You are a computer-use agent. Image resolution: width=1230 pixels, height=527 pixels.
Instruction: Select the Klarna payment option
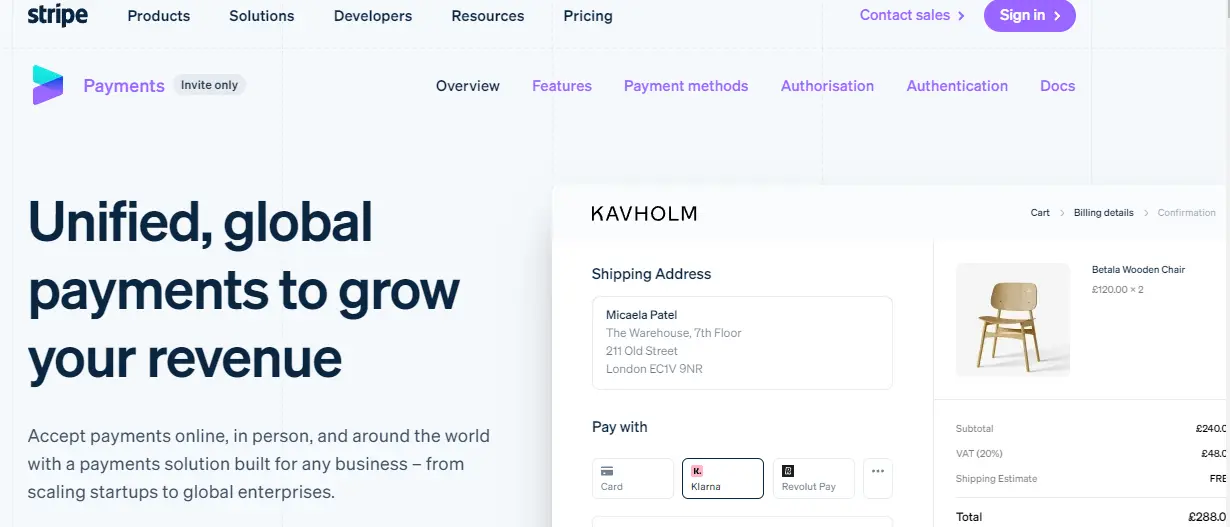723,478
